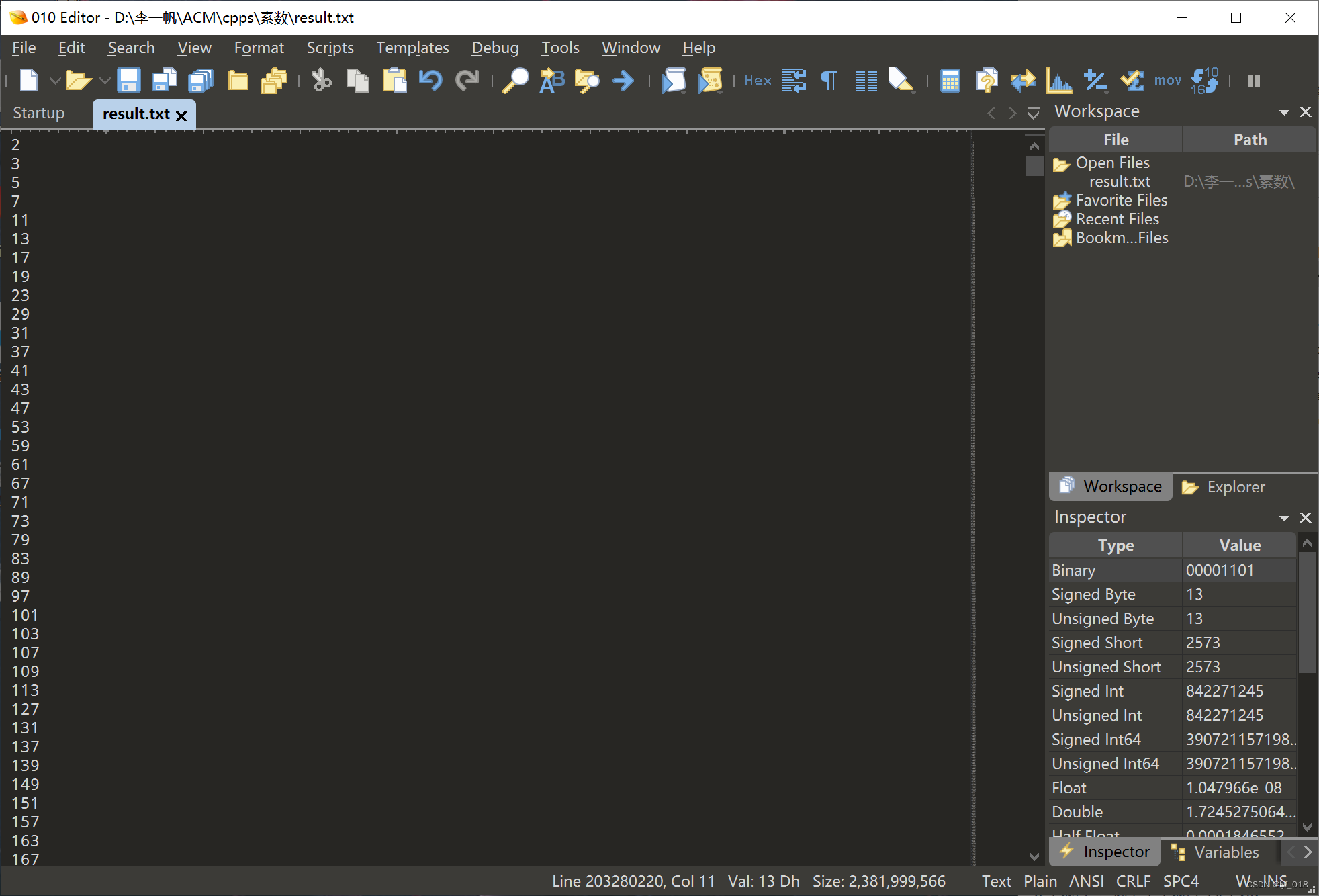
Task: Open Workspace panel dropdown arrow
Action: coord(1284,112)
